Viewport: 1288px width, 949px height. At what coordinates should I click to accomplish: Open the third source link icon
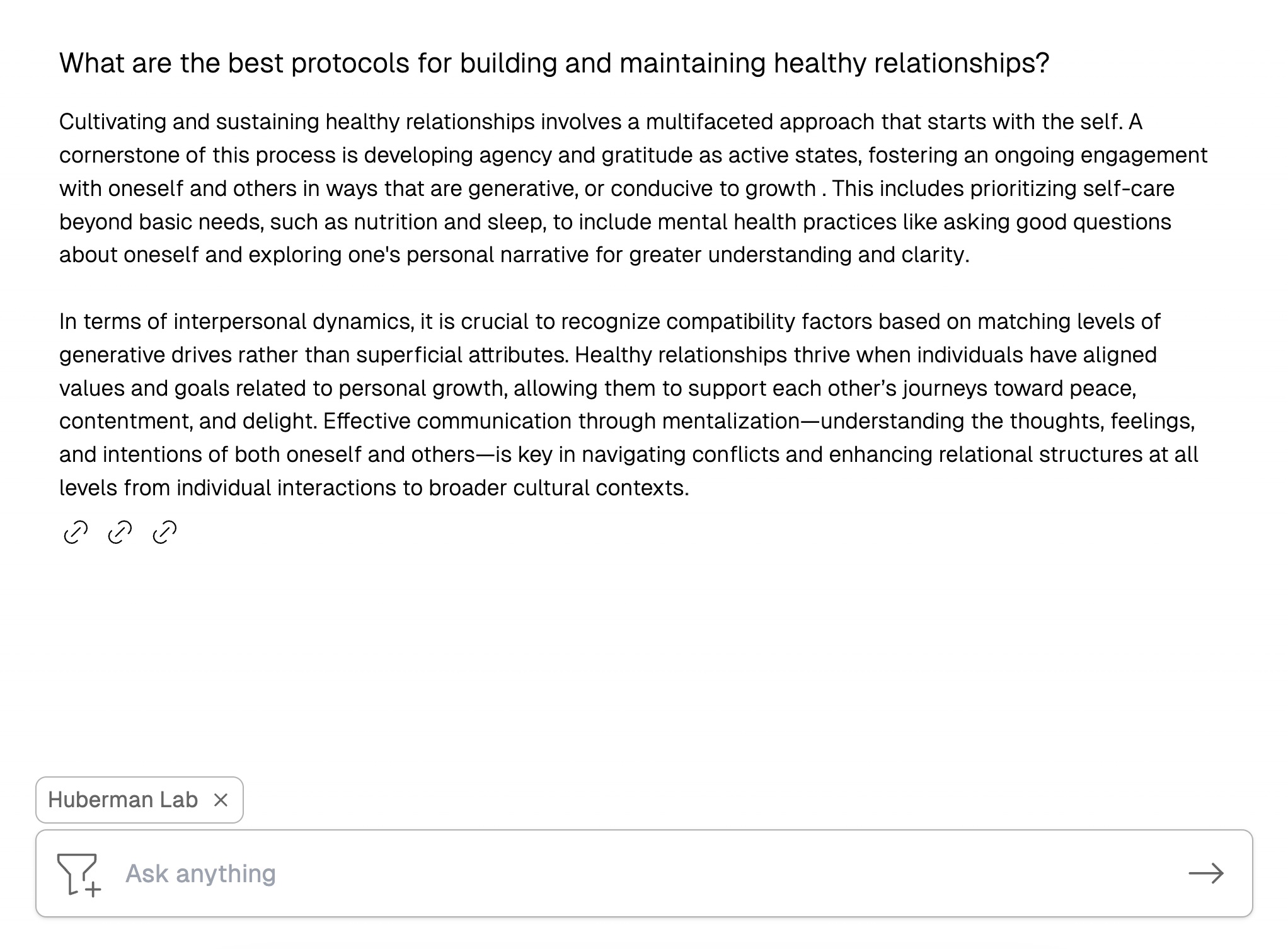[164, 532]
